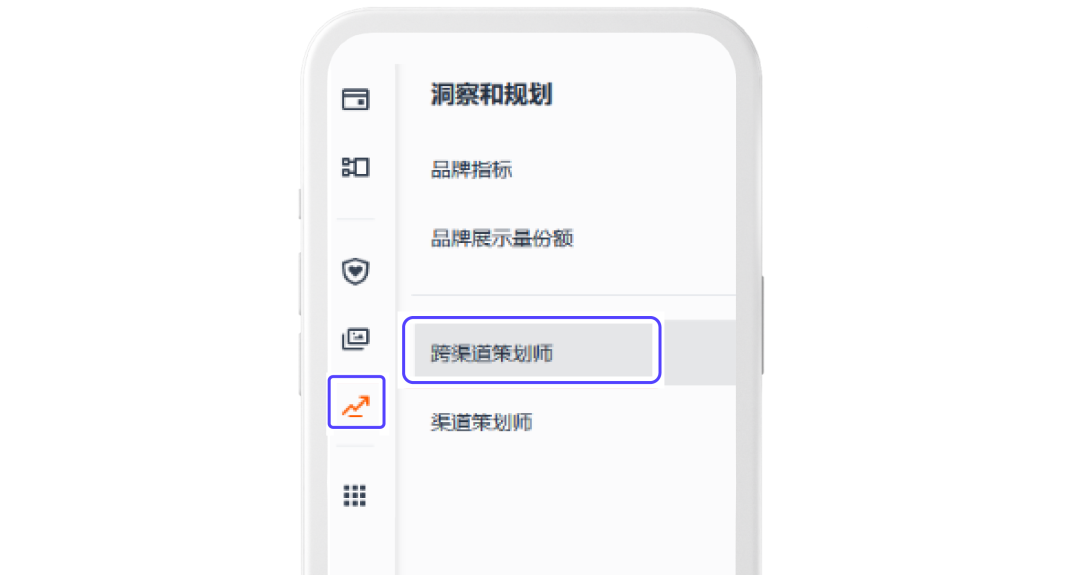Select 品牌指标 menu item

click(x=471, y=169)
